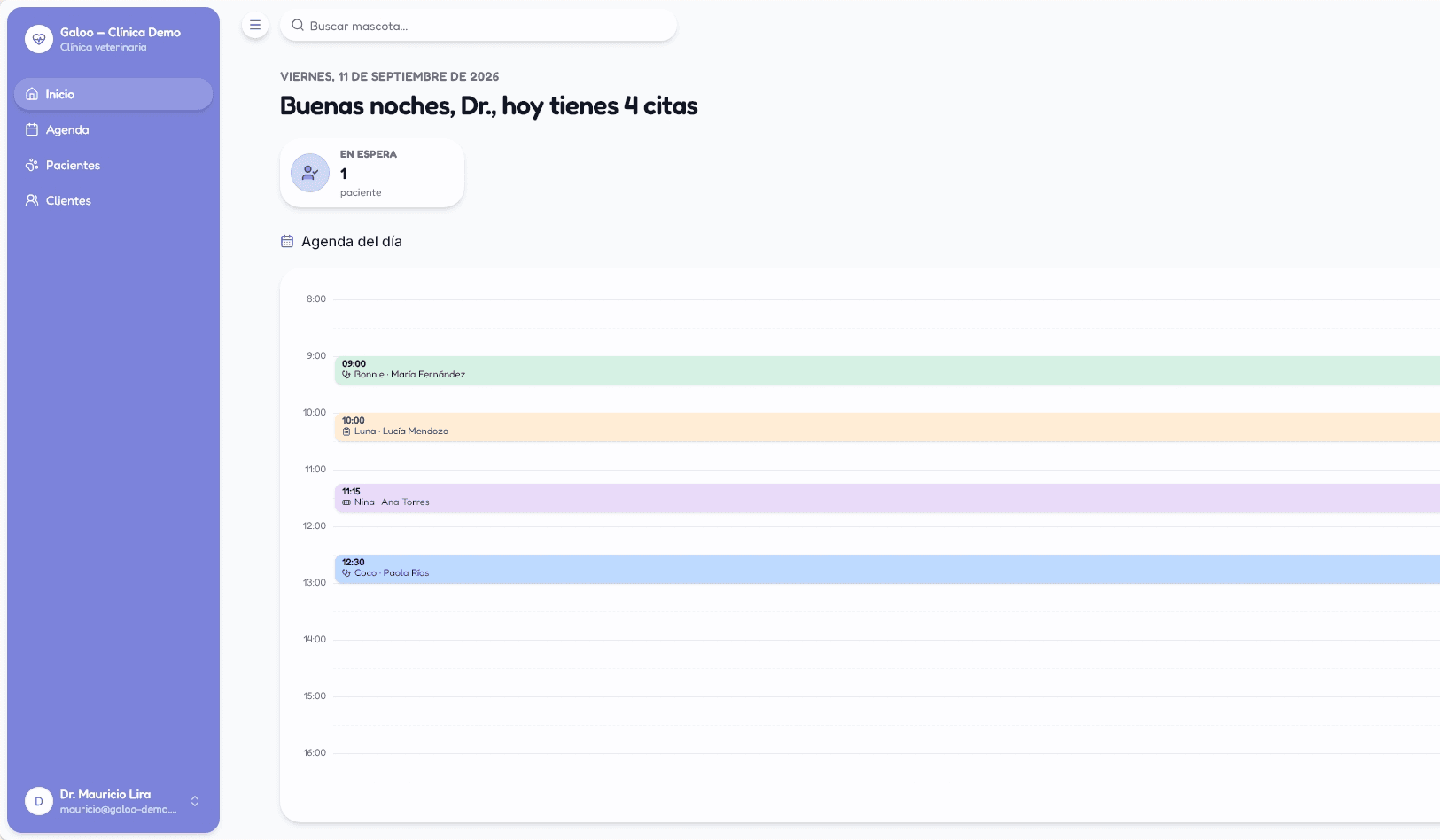This screenshot has width=1440, height=840.
Task: Click the icon next to Bonnie appointment
Action: click(346, 375)
